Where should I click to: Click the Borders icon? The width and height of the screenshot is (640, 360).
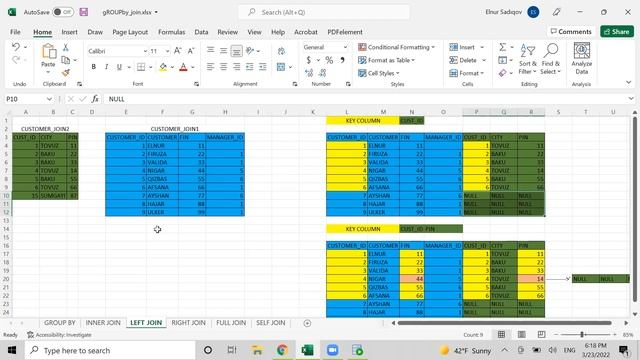point(141,67)
